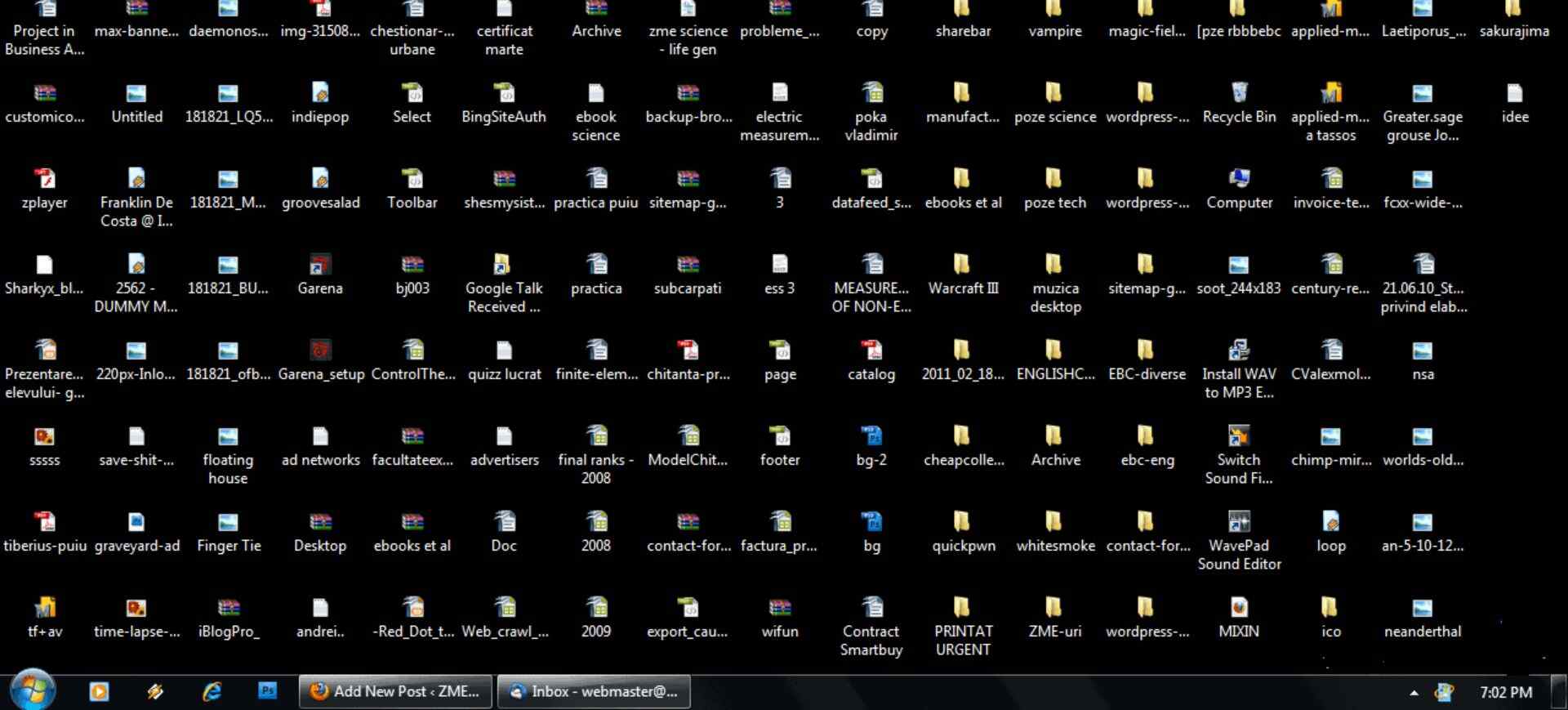Image resolution: width=1568 pixels, height=710 pixels.
Task: Select the ebooks et al folder
Action: (x=963, y=189)
